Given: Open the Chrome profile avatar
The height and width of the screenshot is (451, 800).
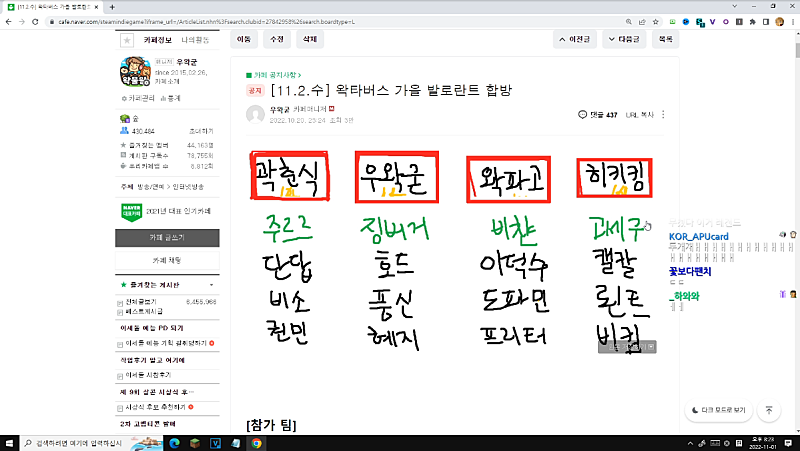Looking at the screenshot, I should [779, 22].
